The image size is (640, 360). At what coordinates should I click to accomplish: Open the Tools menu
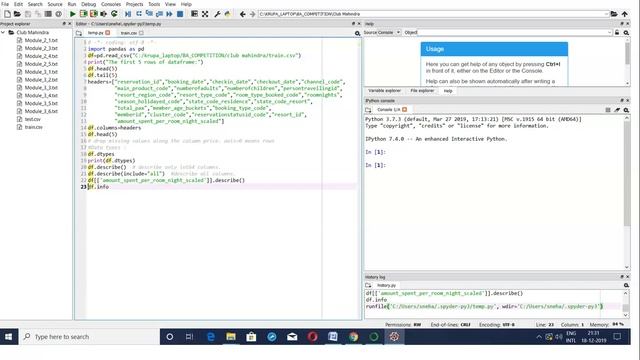(154, 4)
